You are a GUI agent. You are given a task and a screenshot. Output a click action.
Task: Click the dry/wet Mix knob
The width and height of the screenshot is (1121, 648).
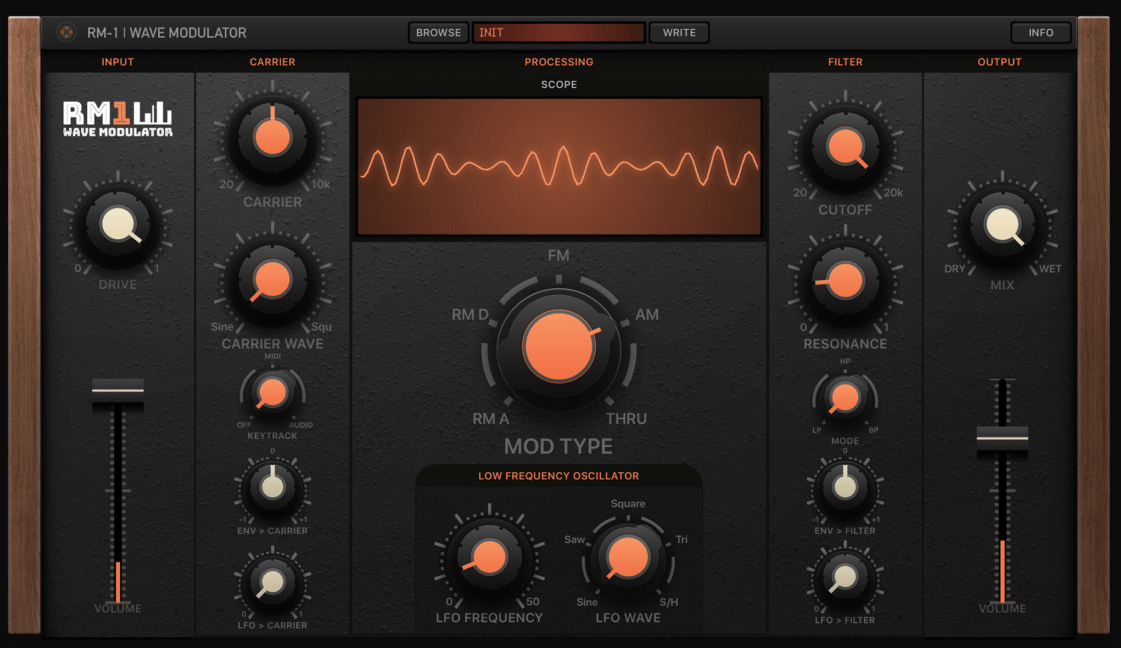[1002, 225]
